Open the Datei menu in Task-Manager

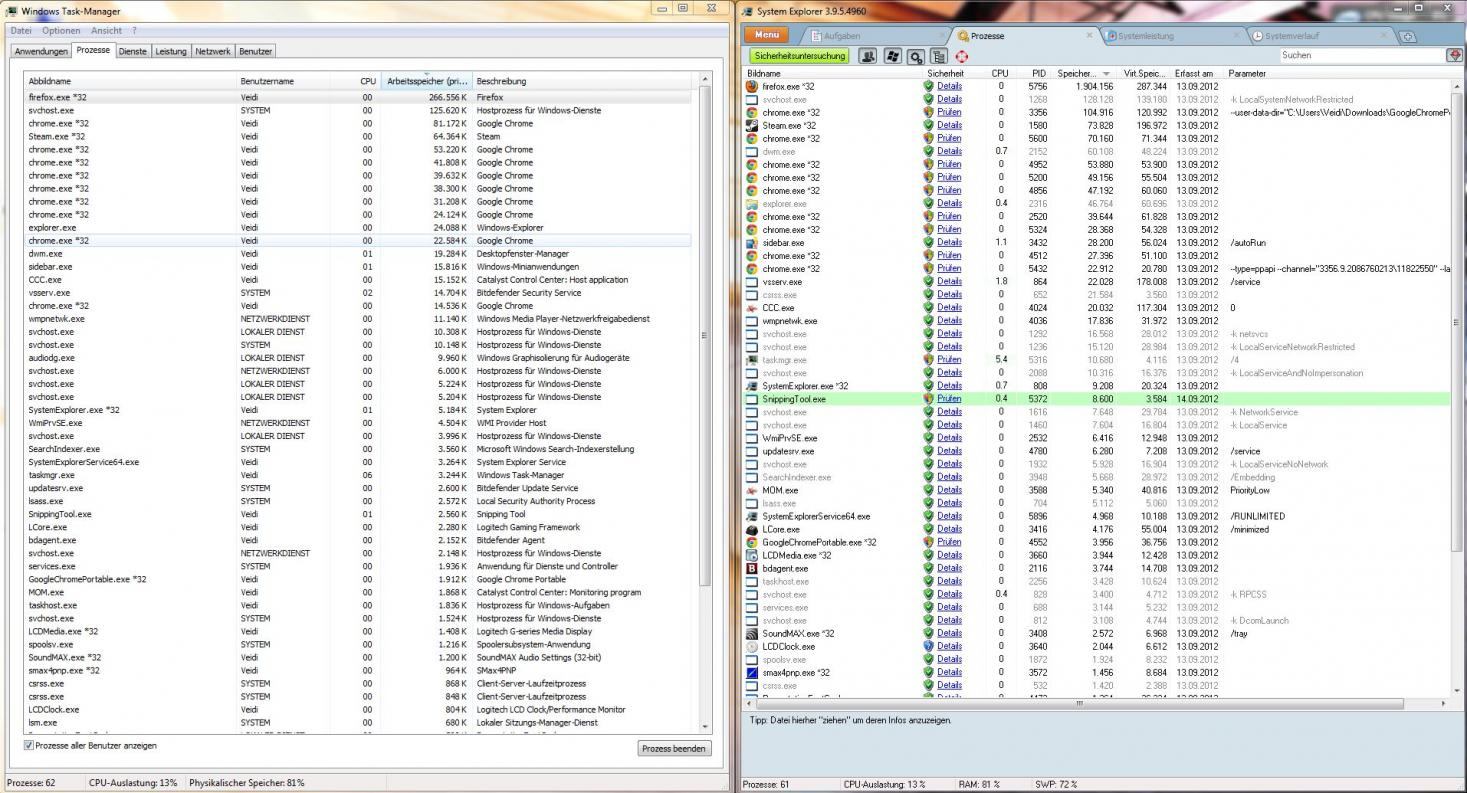tap(21, 31)
